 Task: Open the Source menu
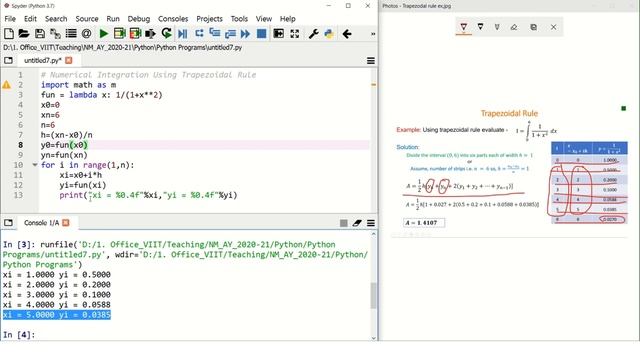tap(87, 19)
